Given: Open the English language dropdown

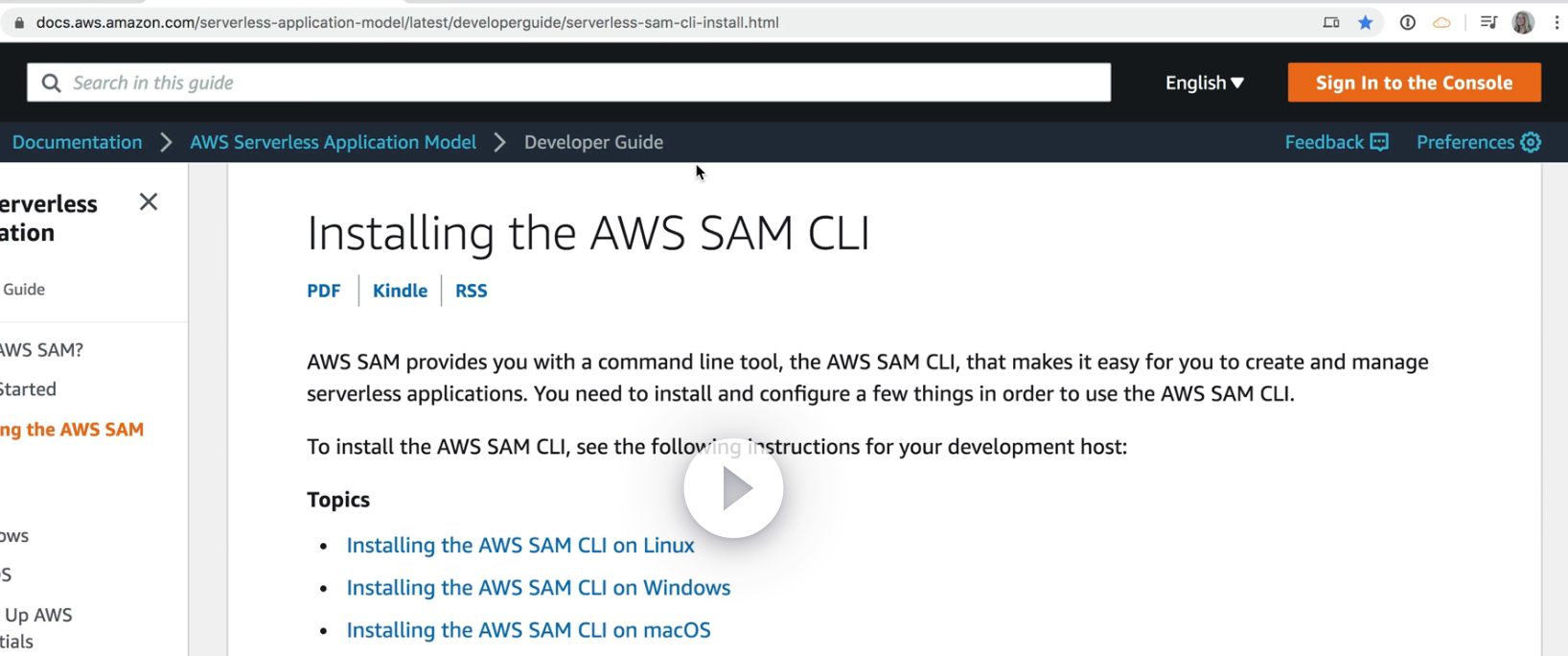Looking at the screenshot, I should pos(1204,82).
